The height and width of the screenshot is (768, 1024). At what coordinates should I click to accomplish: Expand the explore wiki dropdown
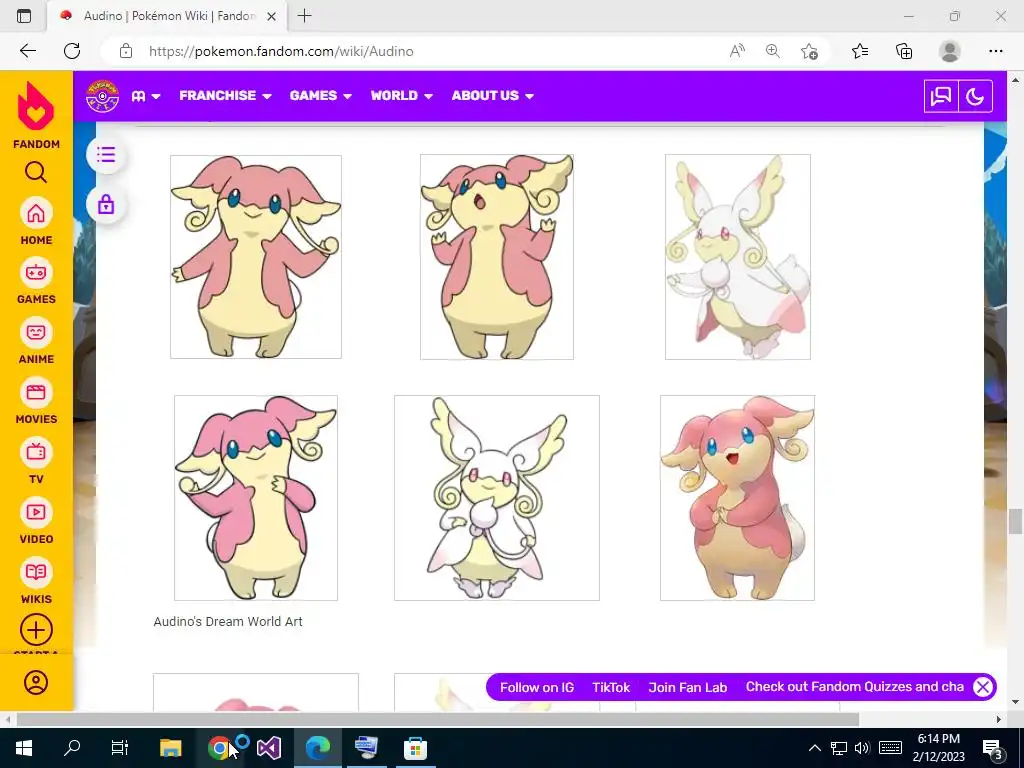[x=146, y=96]
